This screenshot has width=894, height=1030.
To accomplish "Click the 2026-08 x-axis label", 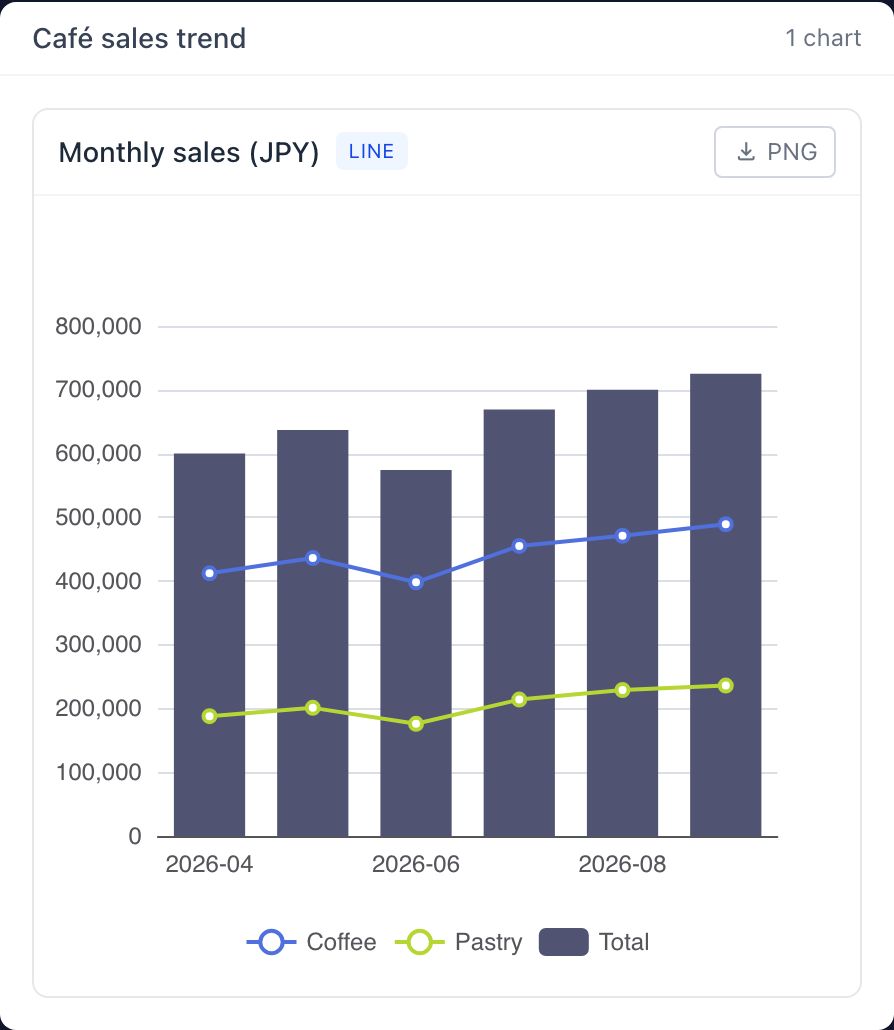I will point(622,864).
